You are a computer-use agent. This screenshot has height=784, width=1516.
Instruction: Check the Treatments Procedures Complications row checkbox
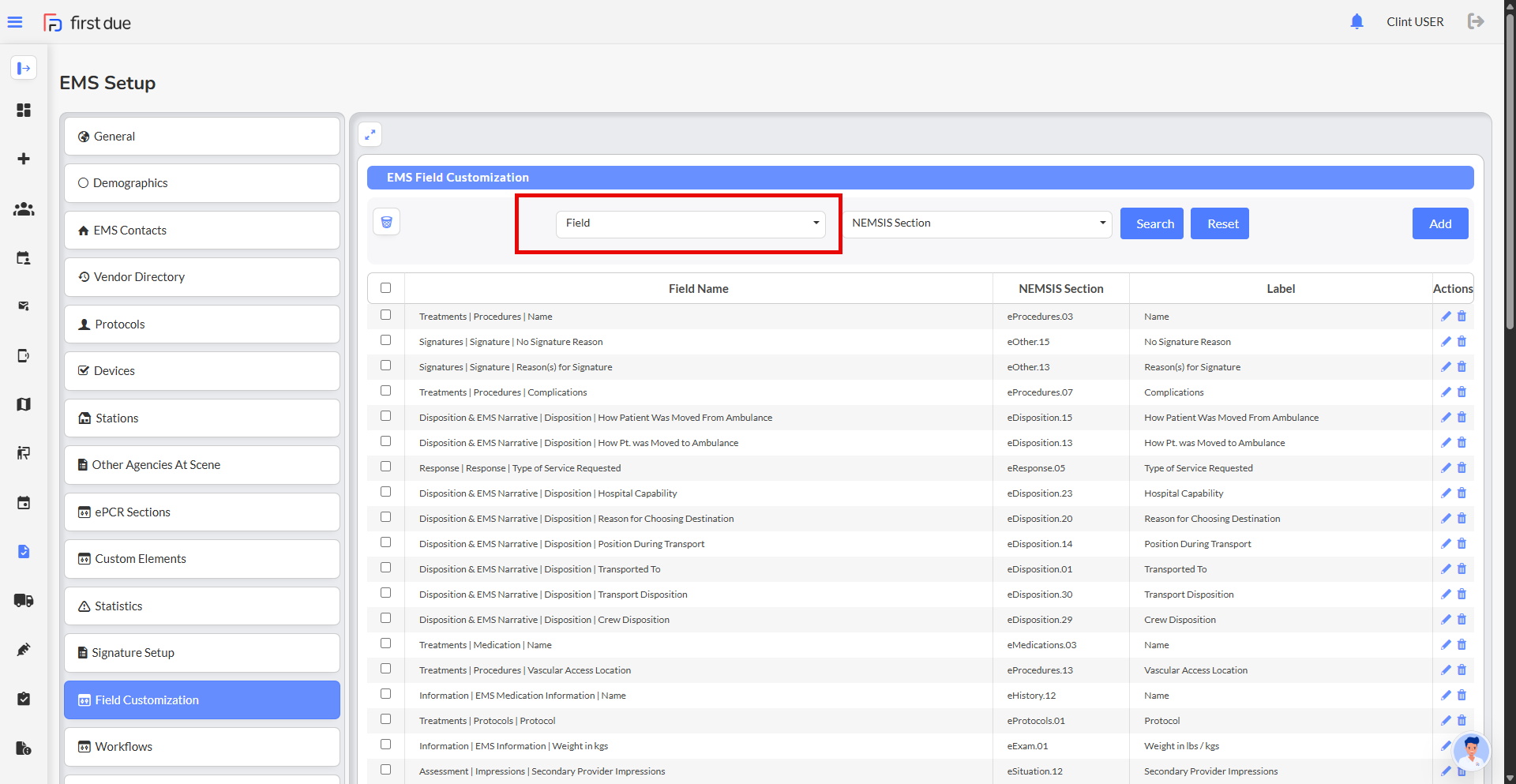point(386,391)
